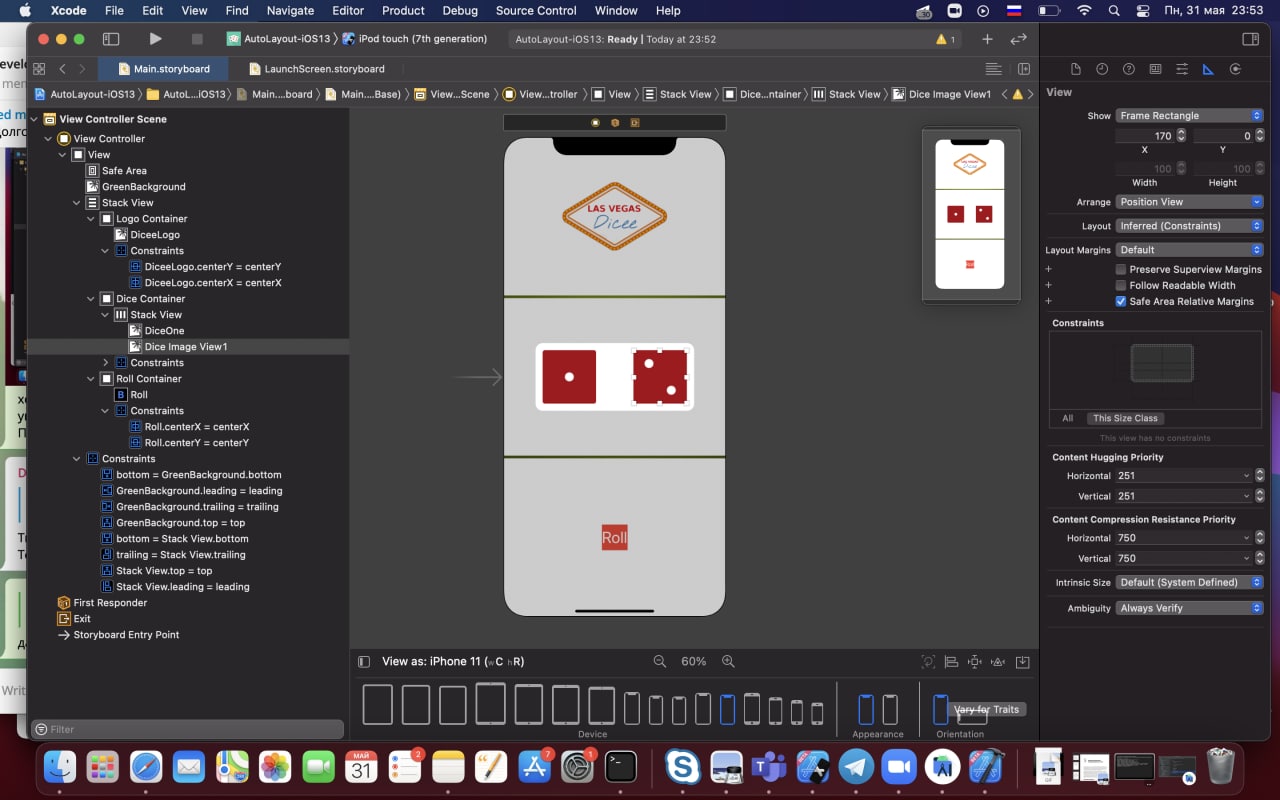Click the Update Frames button
Viewport: 1280px width, 800px height.
929,662
